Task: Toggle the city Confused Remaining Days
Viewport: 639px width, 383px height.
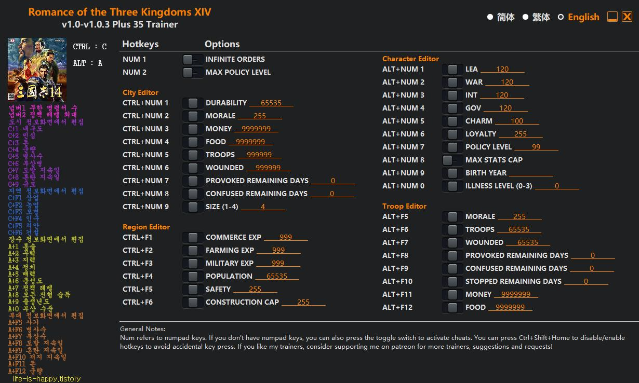Action: point(192,194)
